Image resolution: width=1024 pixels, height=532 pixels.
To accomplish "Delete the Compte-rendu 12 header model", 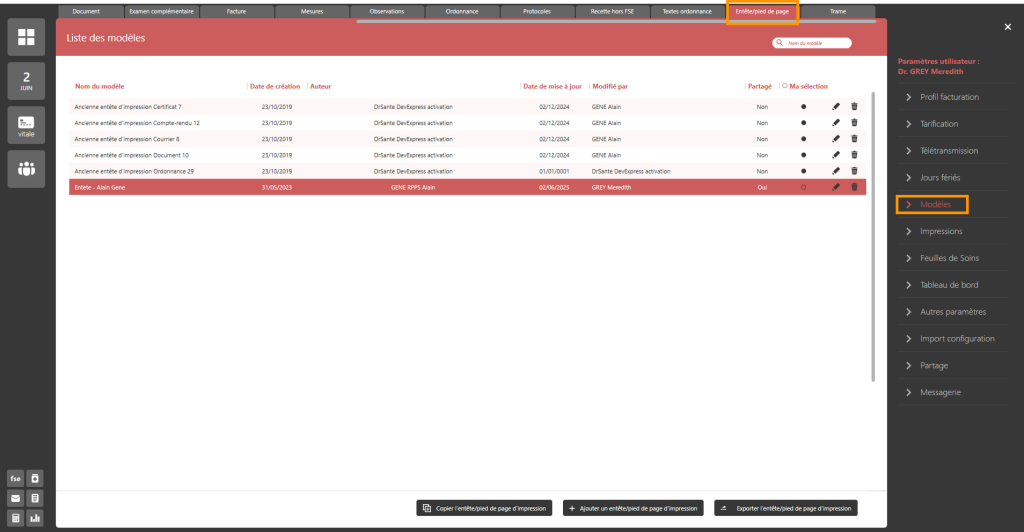I will point(854,123).
